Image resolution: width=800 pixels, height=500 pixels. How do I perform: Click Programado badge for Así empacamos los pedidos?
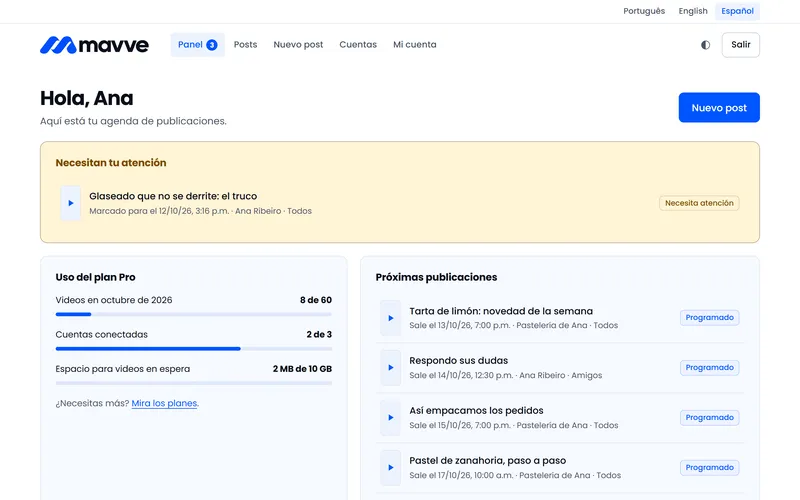(709, 418)
